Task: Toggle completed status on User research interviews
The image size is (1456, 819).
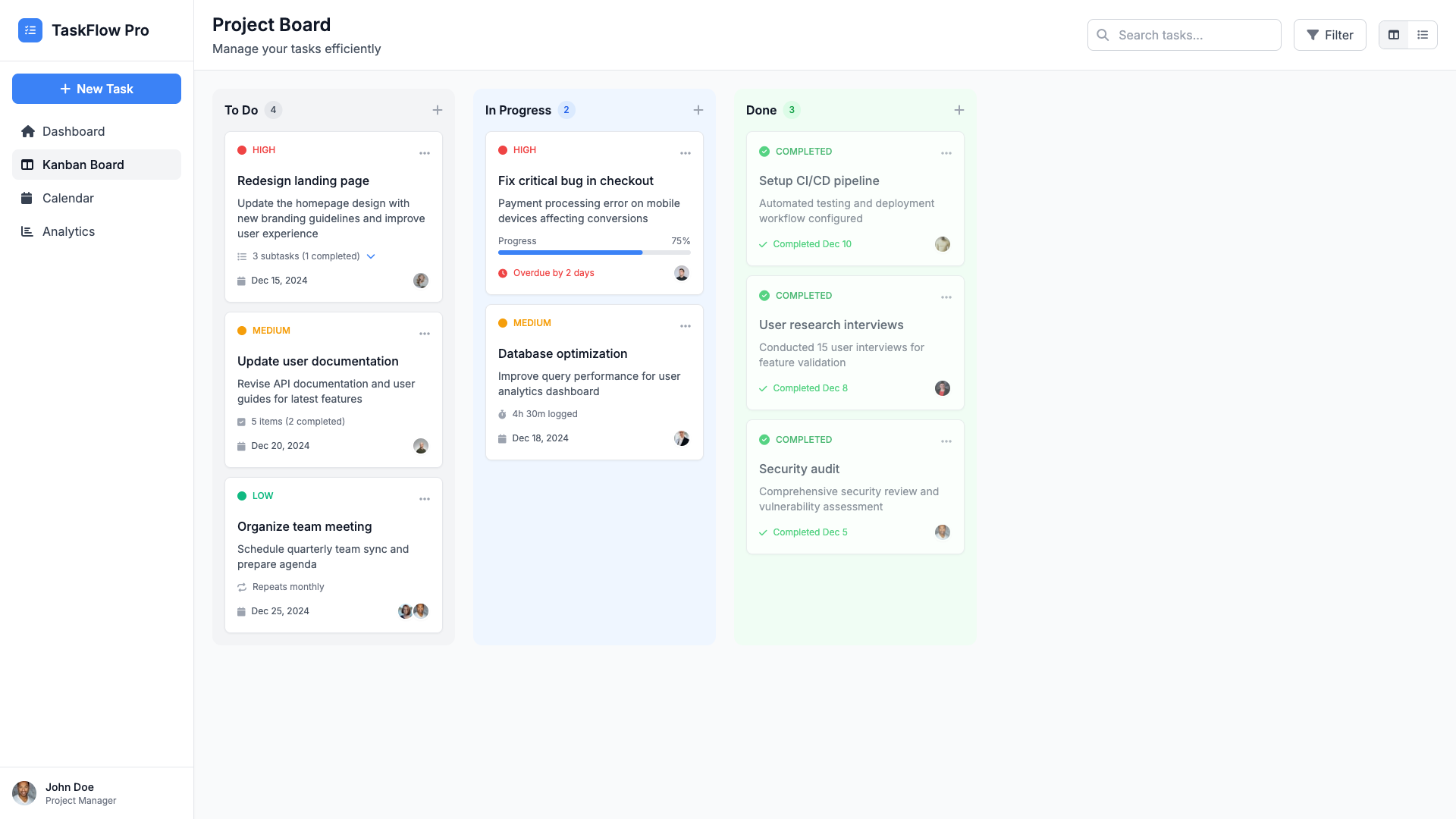Action: (x=764, y=296)
